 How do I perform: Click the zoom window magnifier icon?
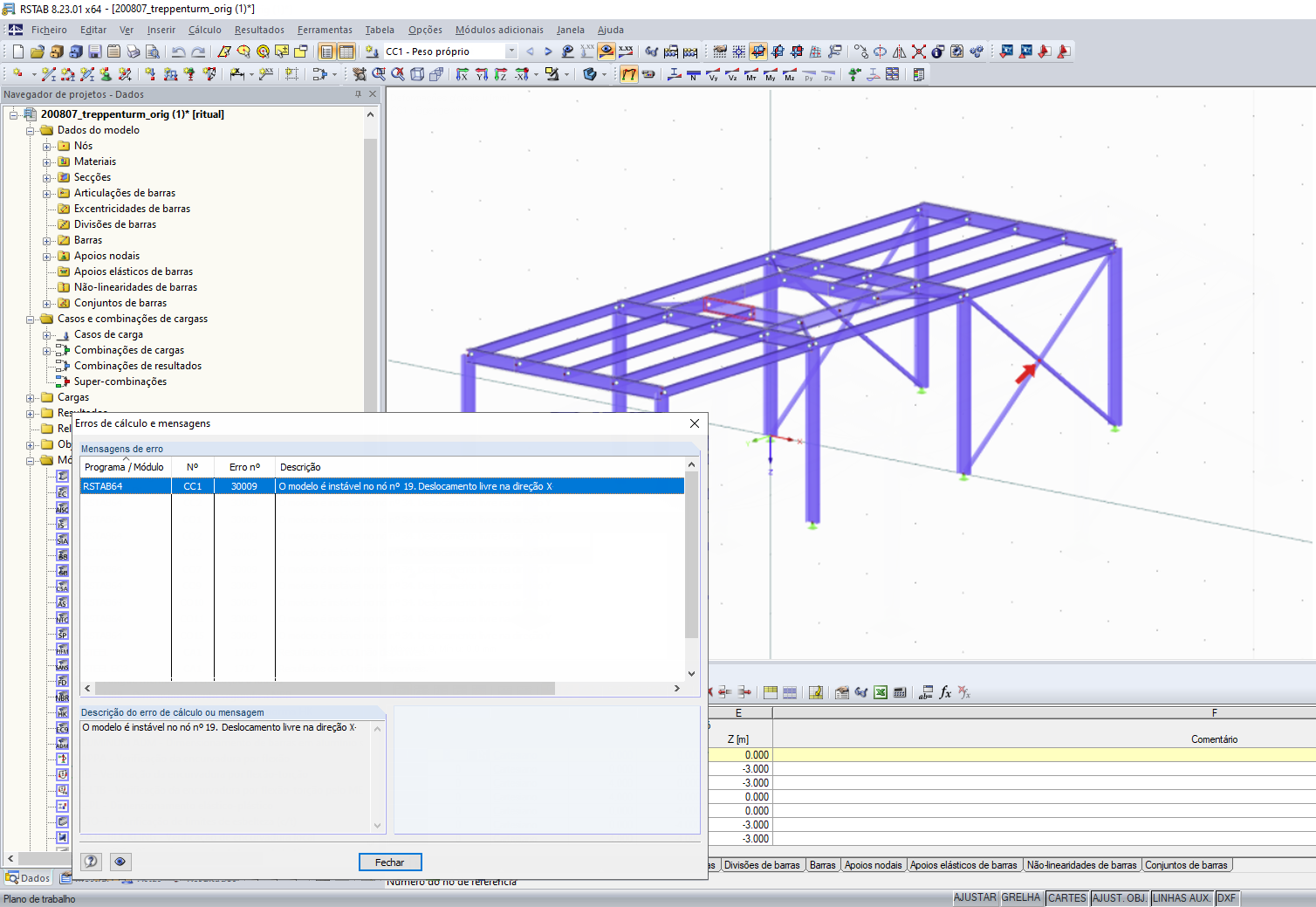379,74
